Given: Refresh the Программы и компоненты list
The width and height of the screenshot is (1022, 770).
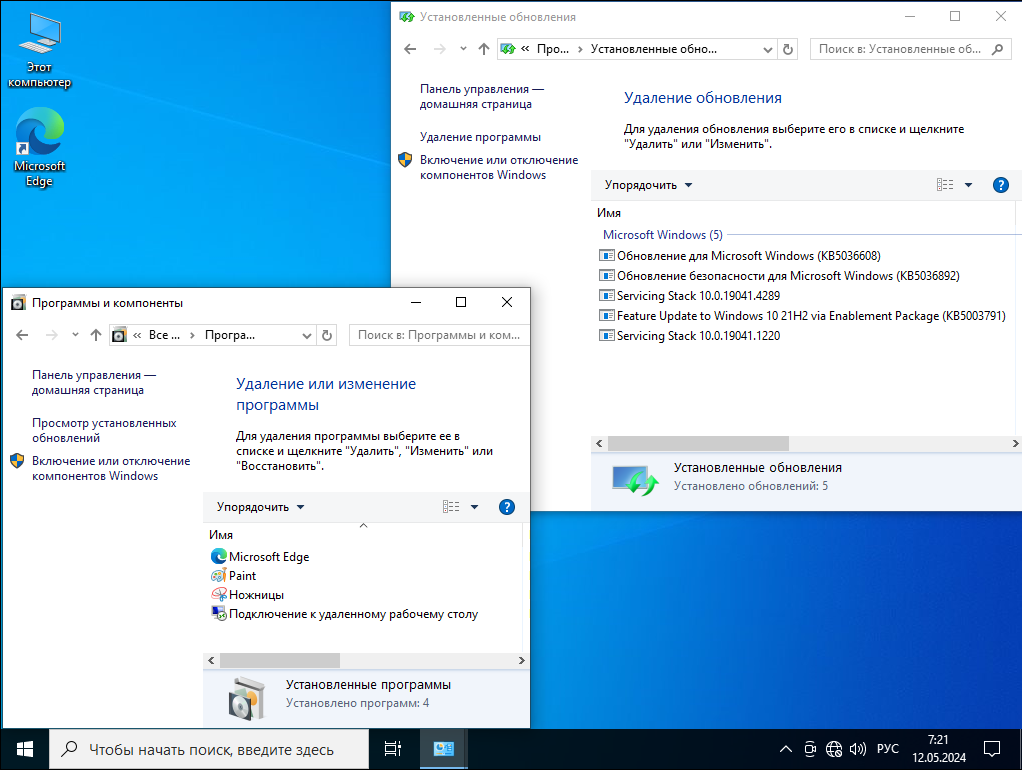Looking at the screenshot, I should 327,335.
